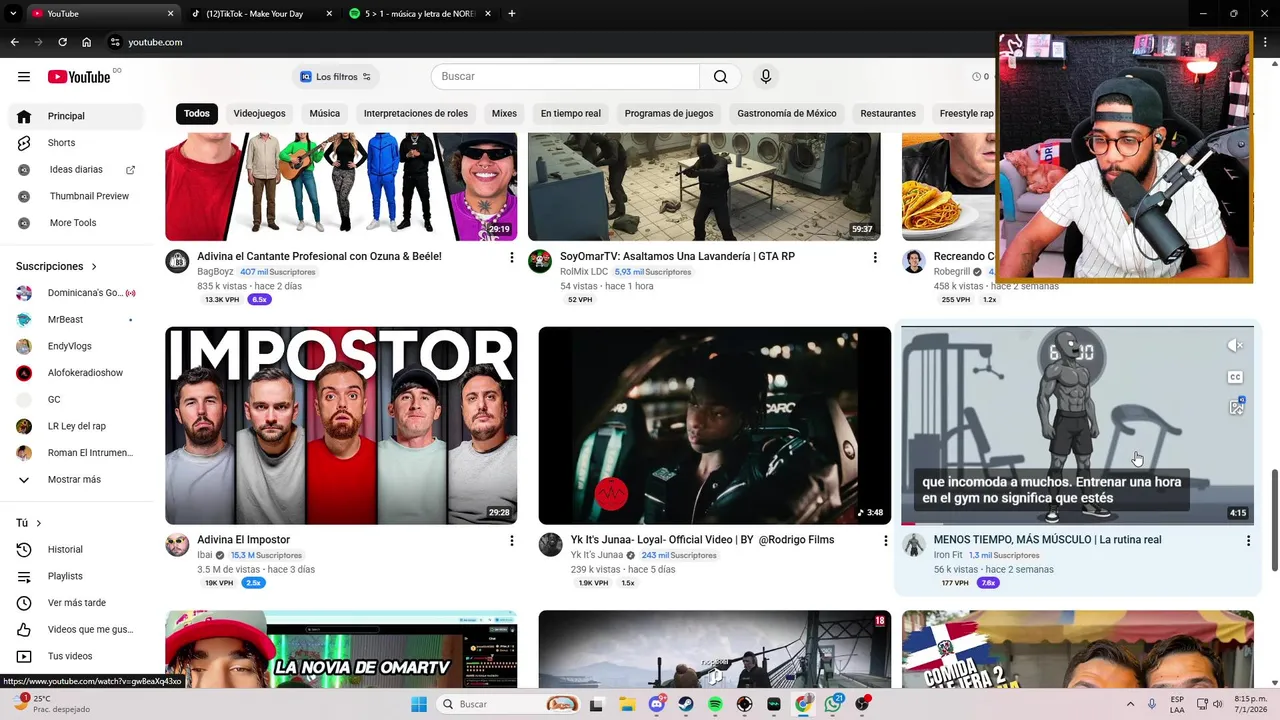Open options for Yk It's Junaa video
Image resolution: width=1280 pixels, height=720 pixels.
(885, 541)
